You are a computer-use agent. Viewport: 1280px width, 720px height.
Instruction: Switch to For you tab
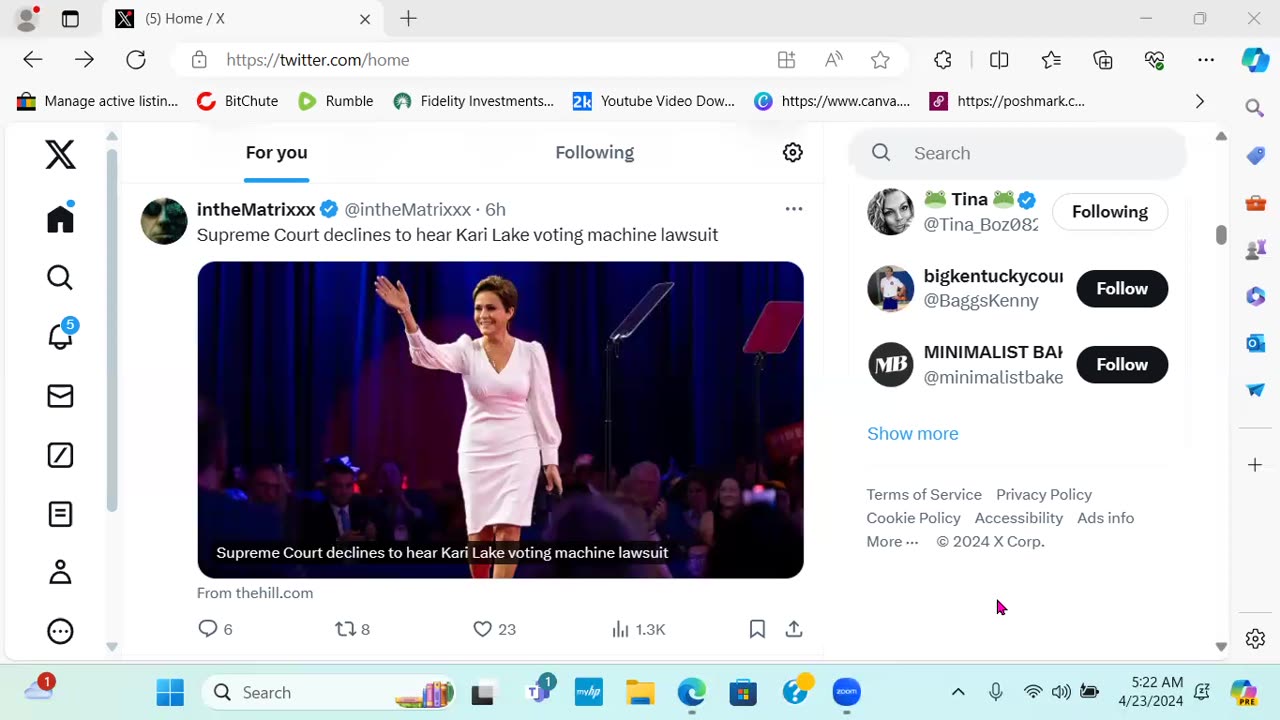pos(276,153)
